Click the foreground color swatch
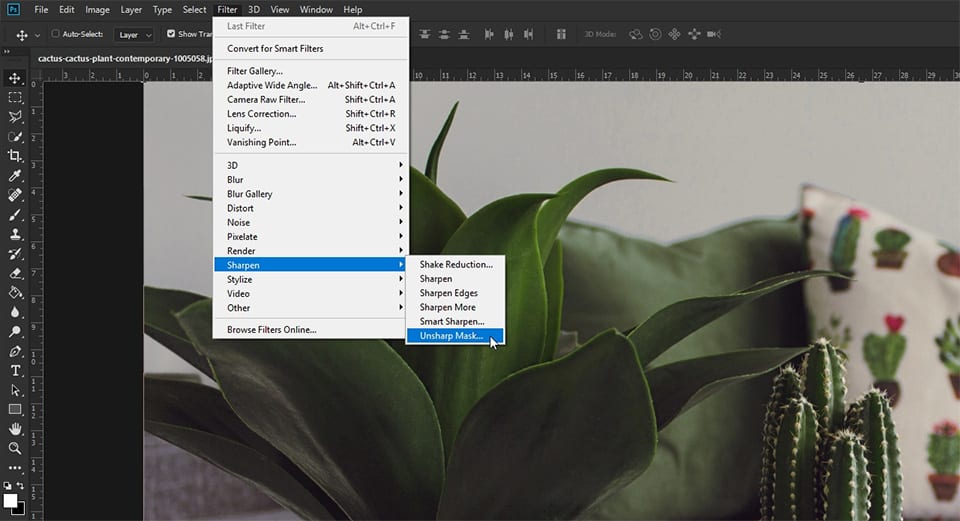 [10, 500]
